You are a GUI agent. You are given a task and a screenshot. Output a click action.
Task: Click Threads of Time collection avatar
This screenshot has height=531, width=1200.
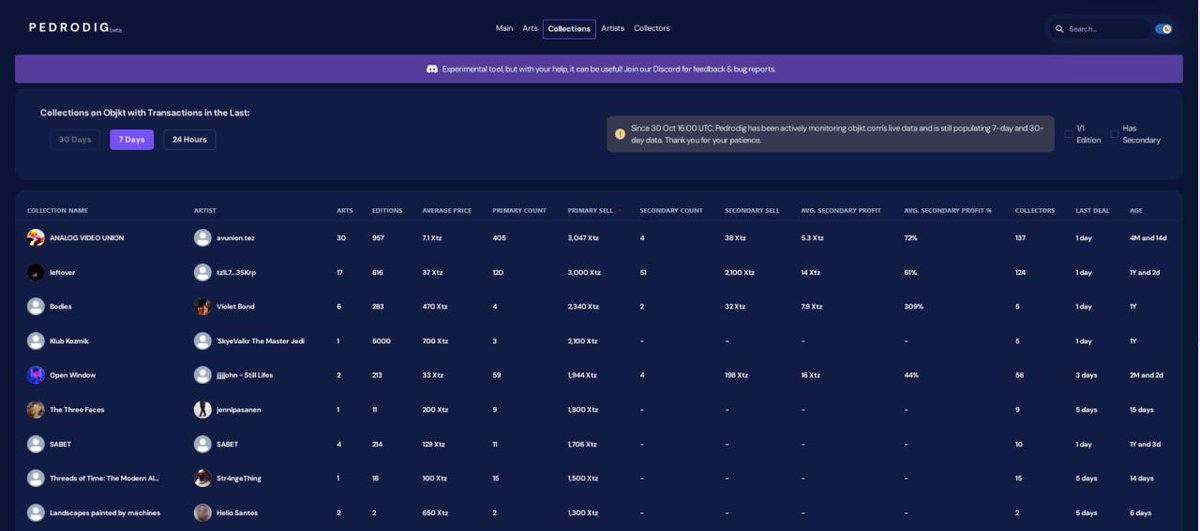[x=36, y=478]
